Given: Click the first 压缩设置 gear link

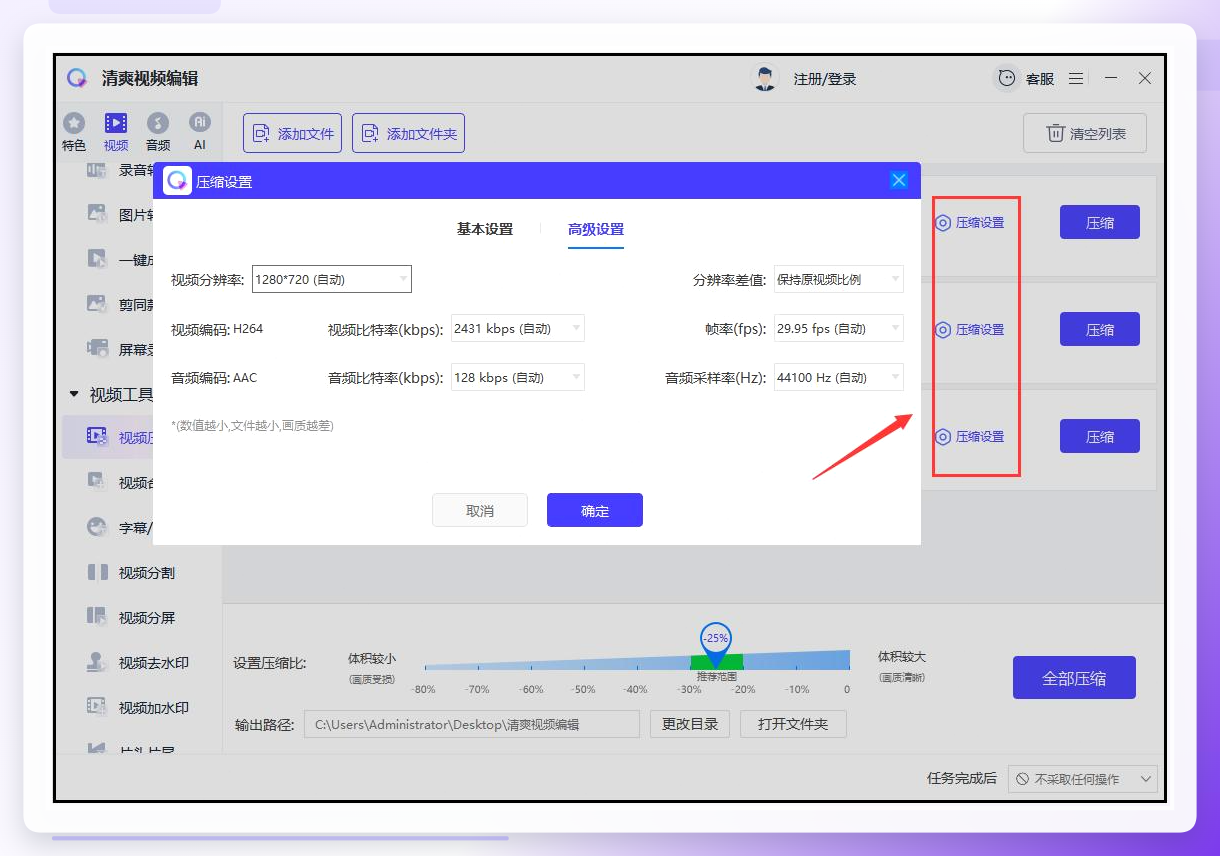Looking at the screenshot, I should point(969,223).
